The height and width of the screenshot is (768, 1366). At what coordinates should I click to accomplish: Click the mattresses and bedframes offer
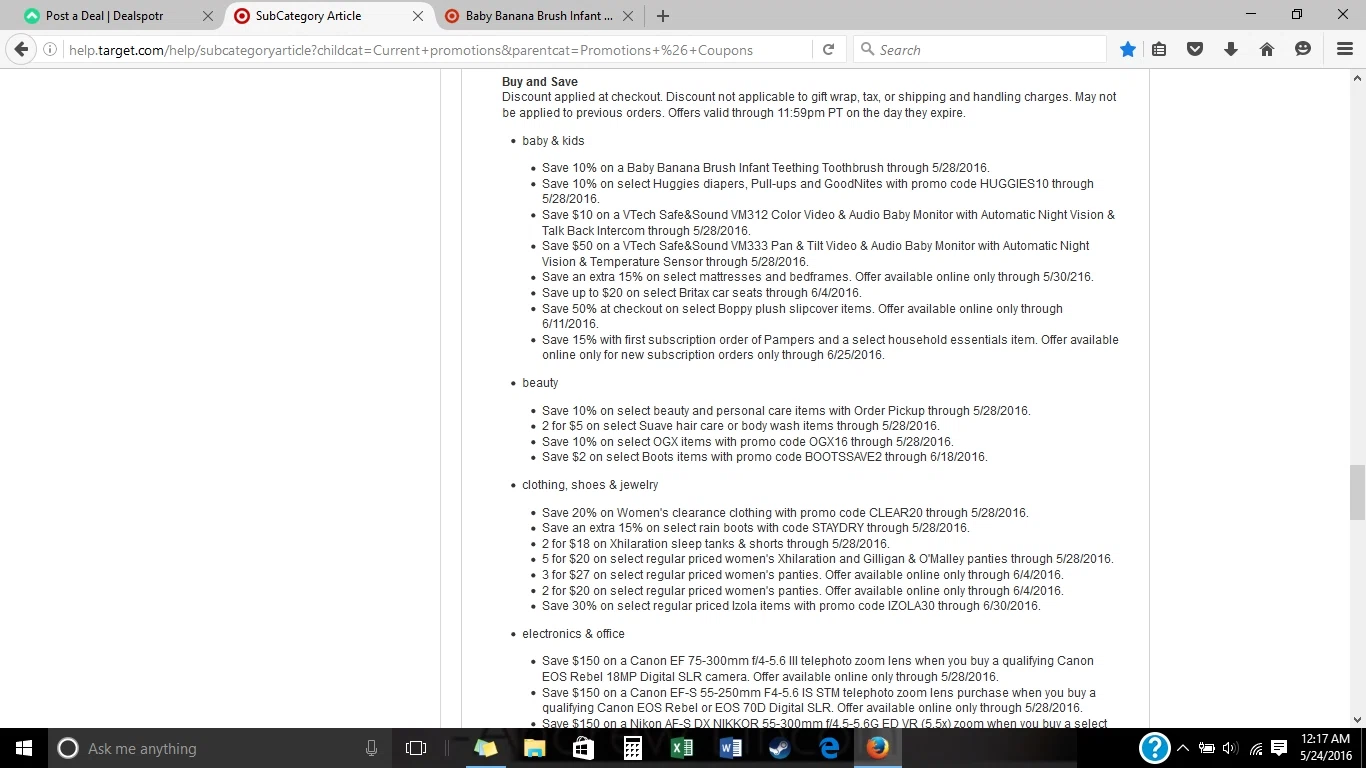pos(818,277)
